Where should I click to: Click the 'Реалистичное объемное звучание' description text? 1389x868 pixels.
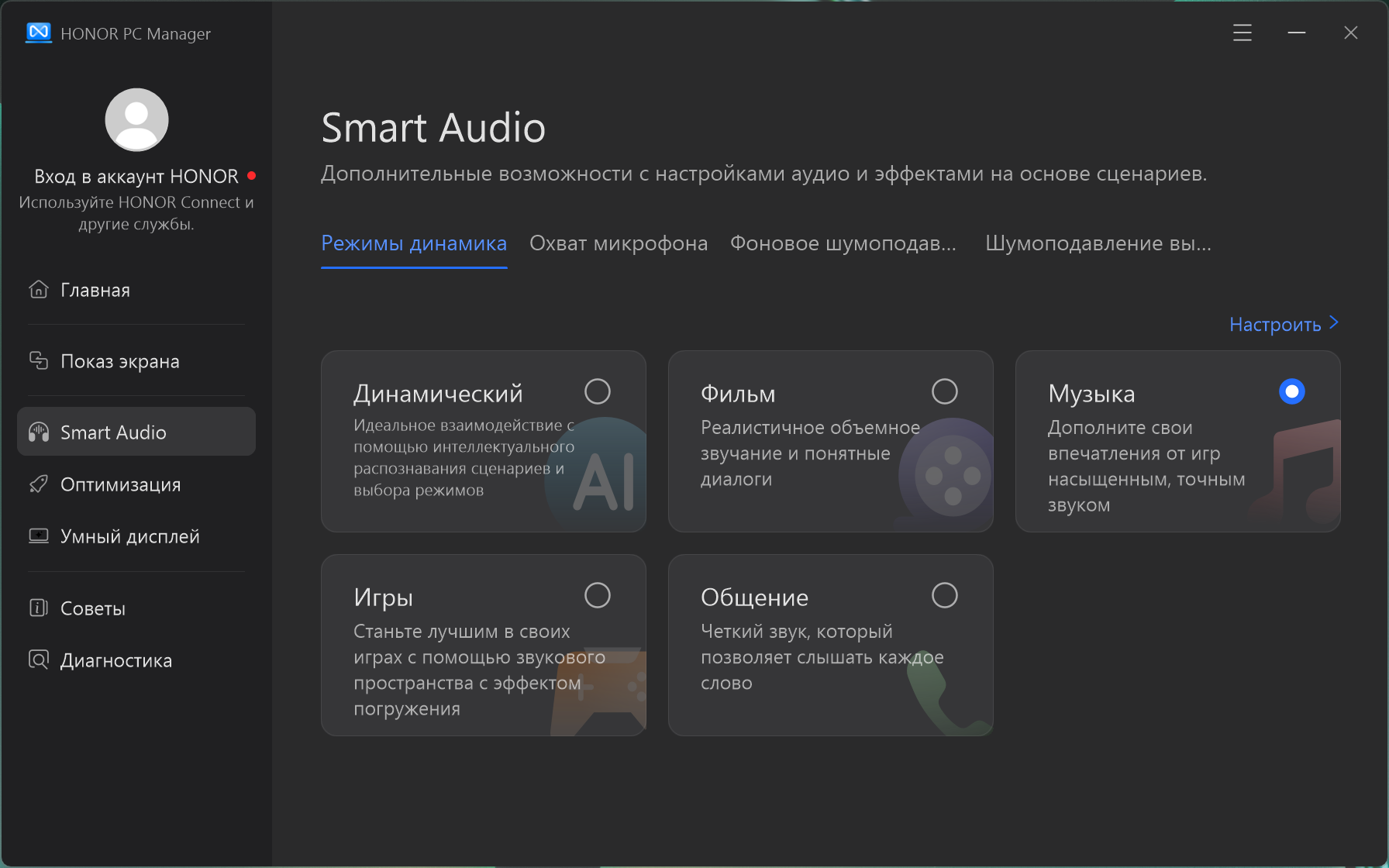coord(810,453)
